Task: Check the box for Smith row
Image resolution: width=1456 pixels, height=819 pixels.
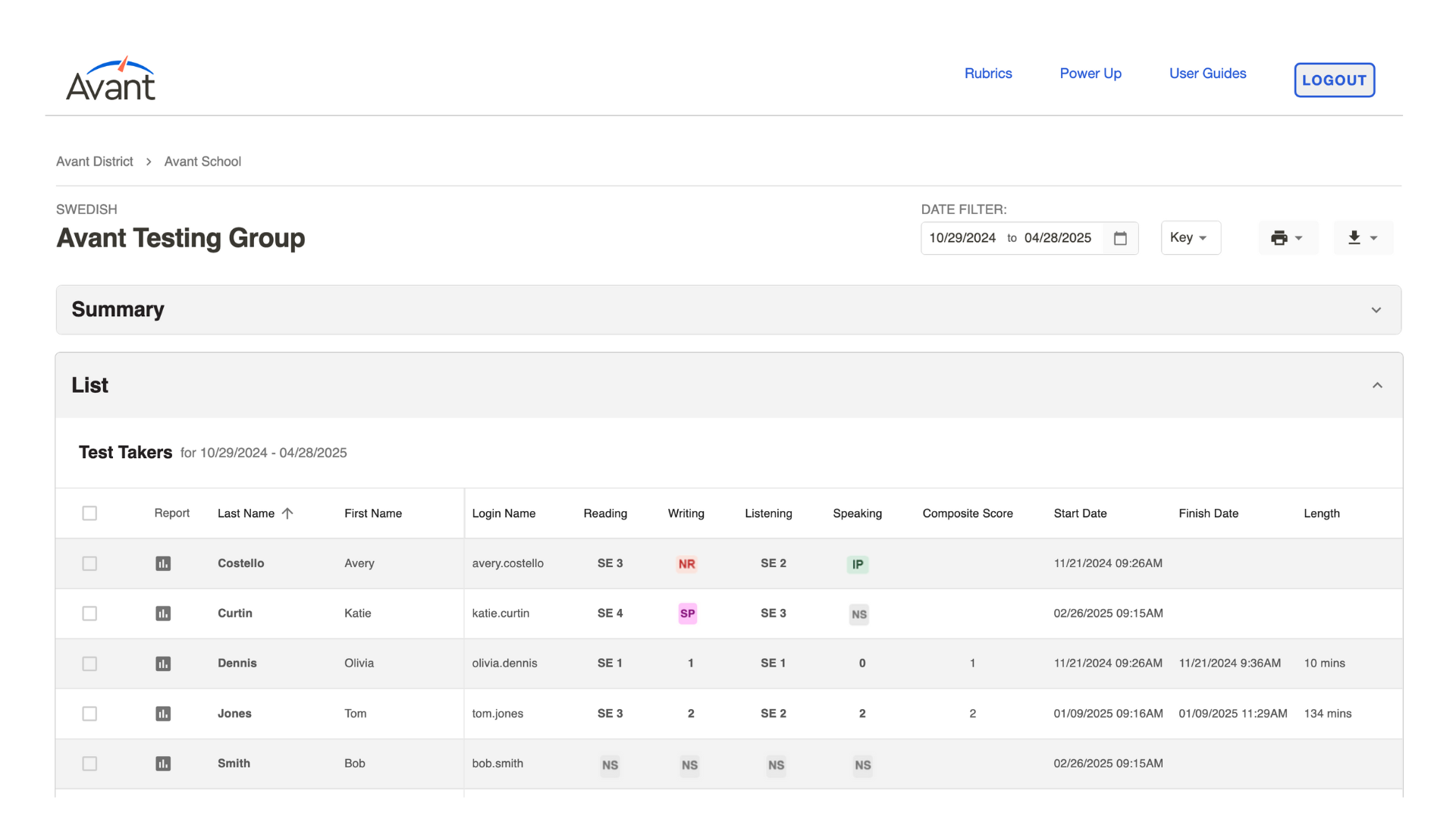Action: [89, 764]
